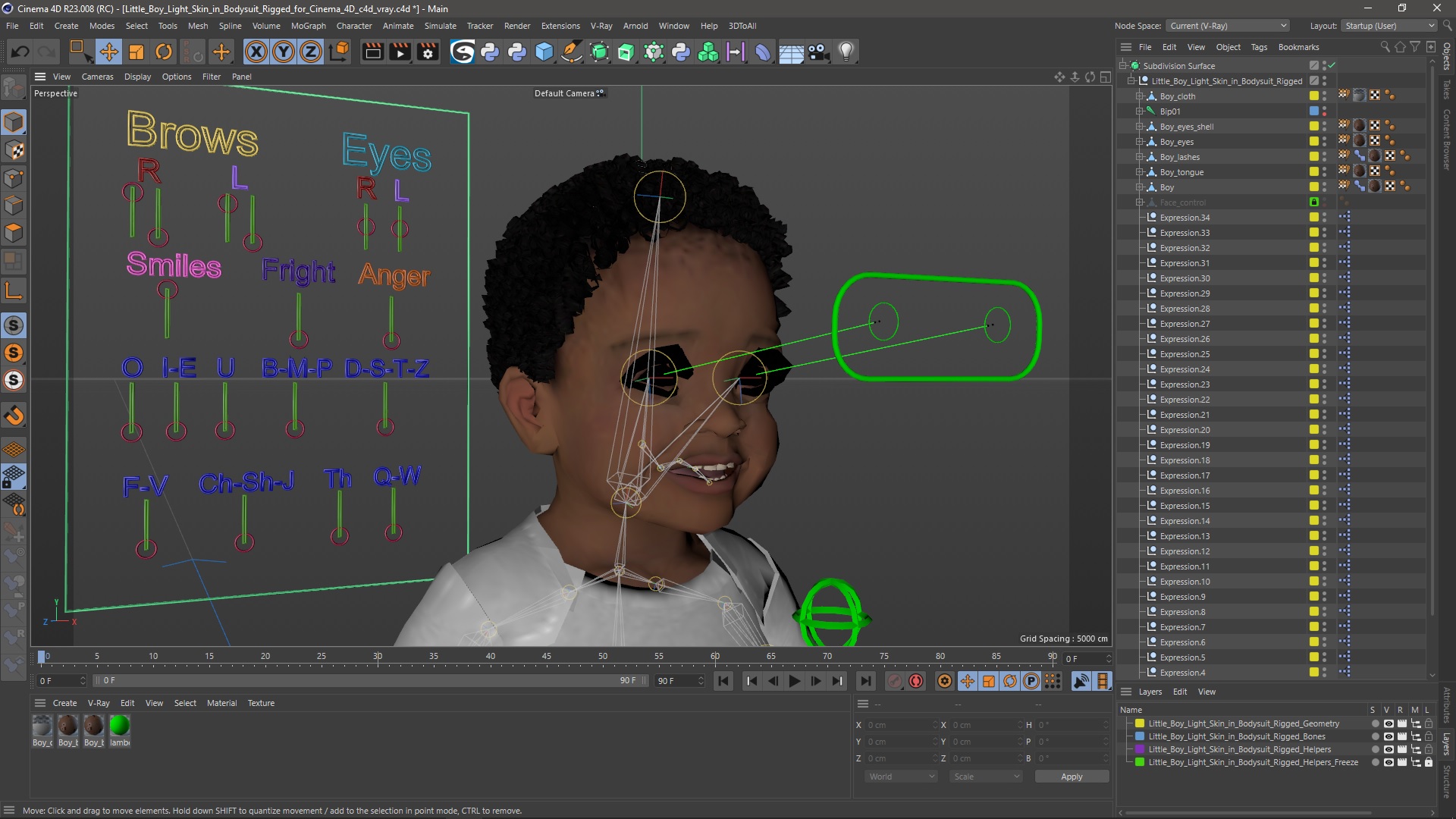This screenshot has height=819, width=1456.
Task: Click the Object manager search icon
Action: [x=1385, y=47]
